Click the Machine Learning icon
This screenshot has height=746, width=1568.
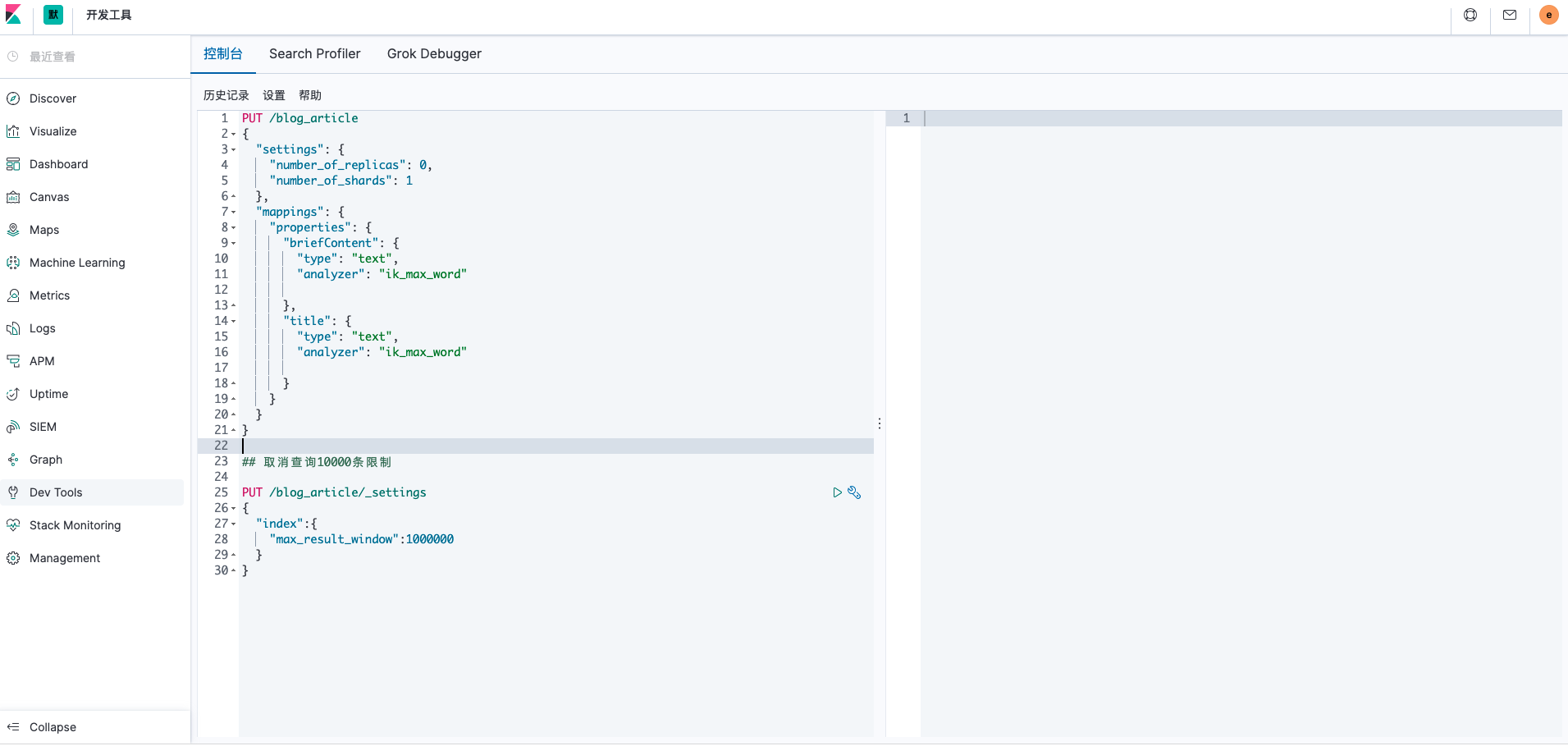(13, 263)
